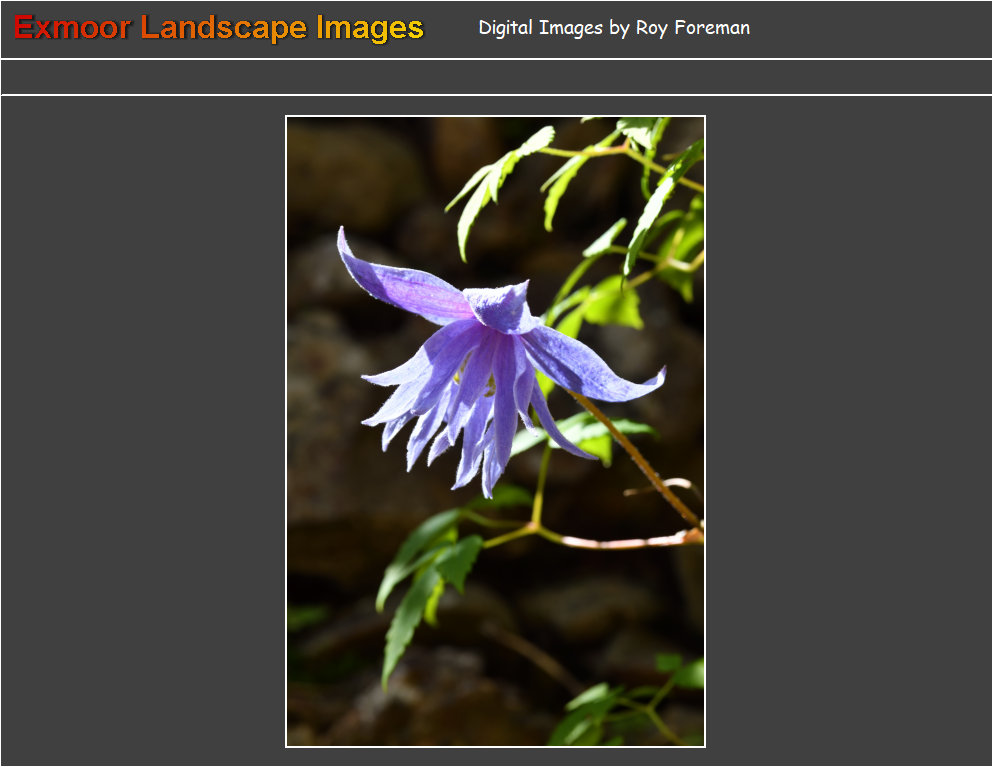
Task: Click the upper-left pointed purple petal tip
Action: pyautogui.click(x=343, y=238)
